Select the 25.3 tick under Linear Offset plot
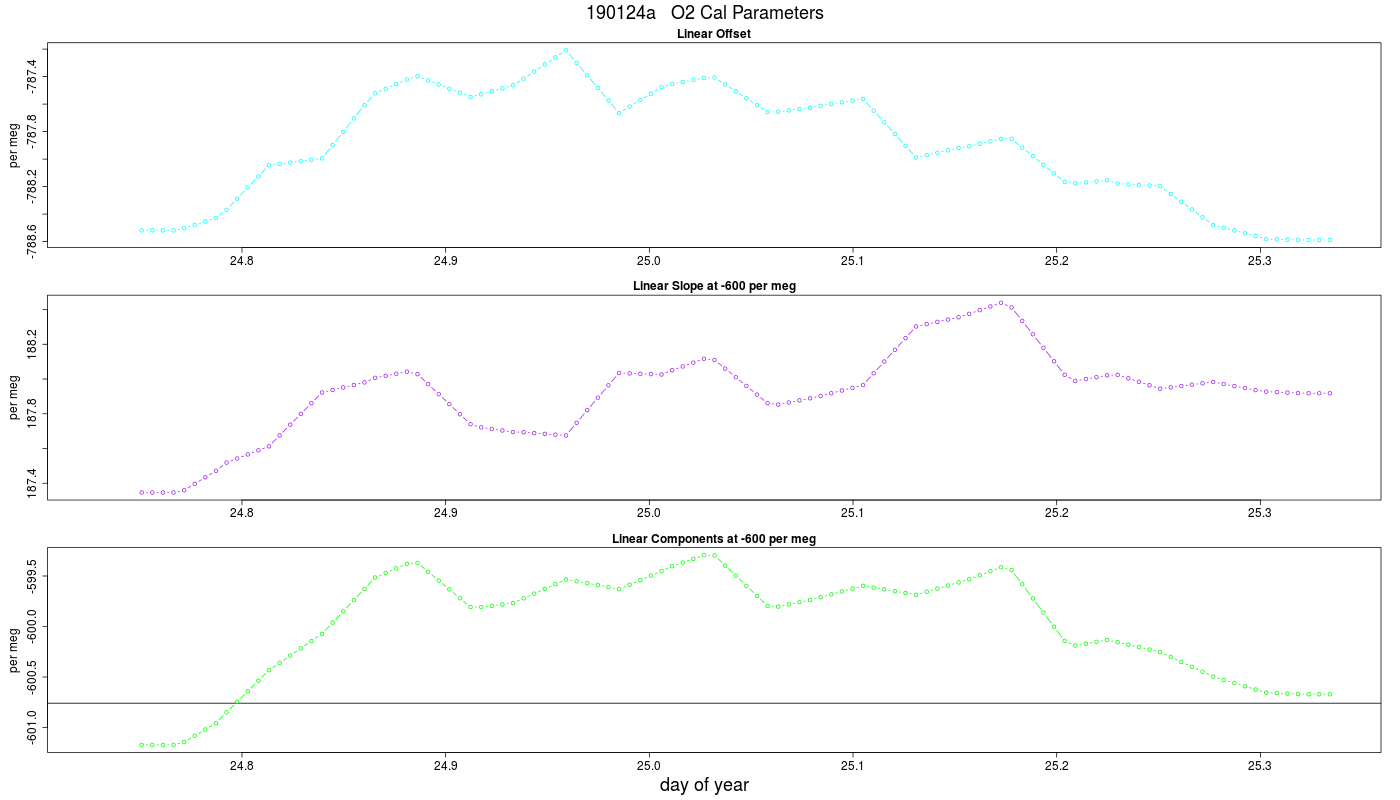 (1260, 261)
